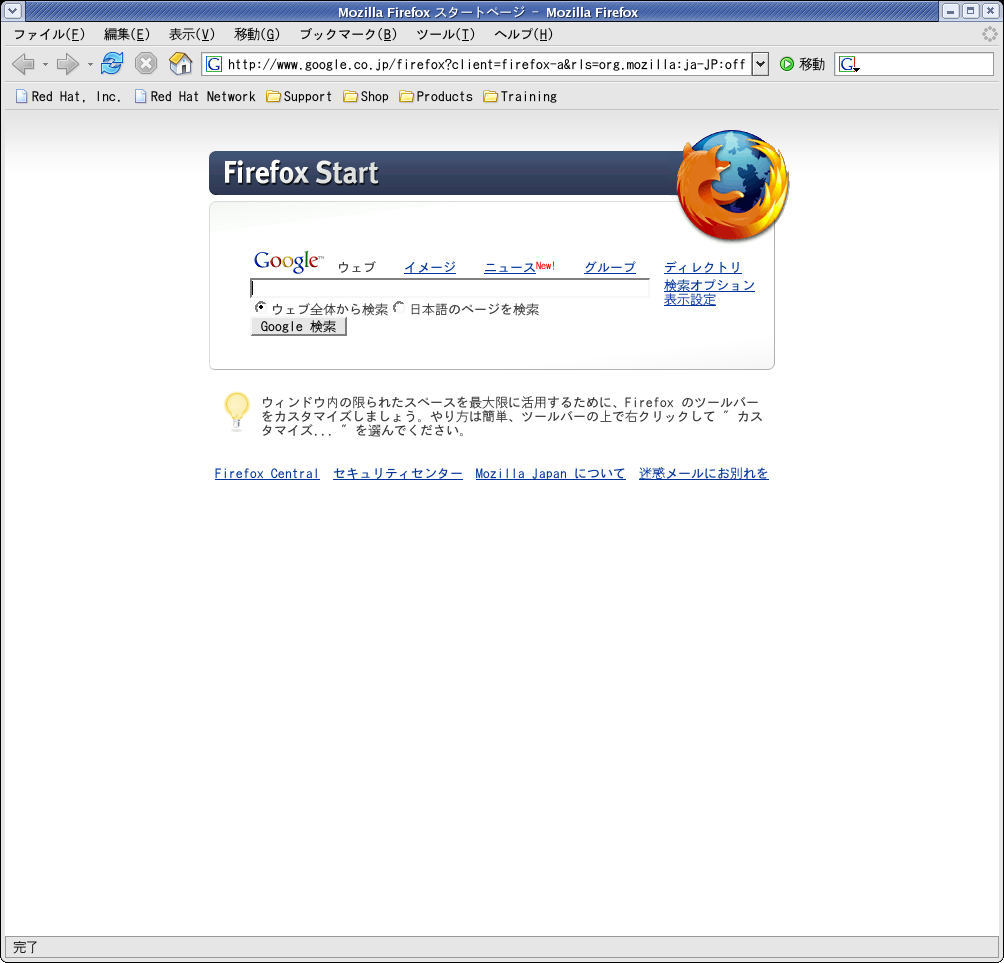Click the green 移動 Go button
Screen dimensions: 1004x963
802,64
